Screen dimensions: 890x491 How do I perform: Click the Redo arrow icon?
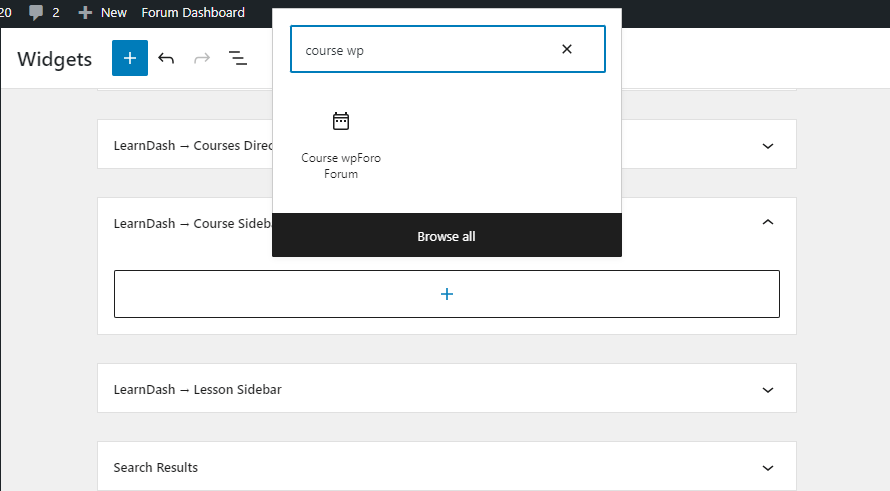pos(202,59)
